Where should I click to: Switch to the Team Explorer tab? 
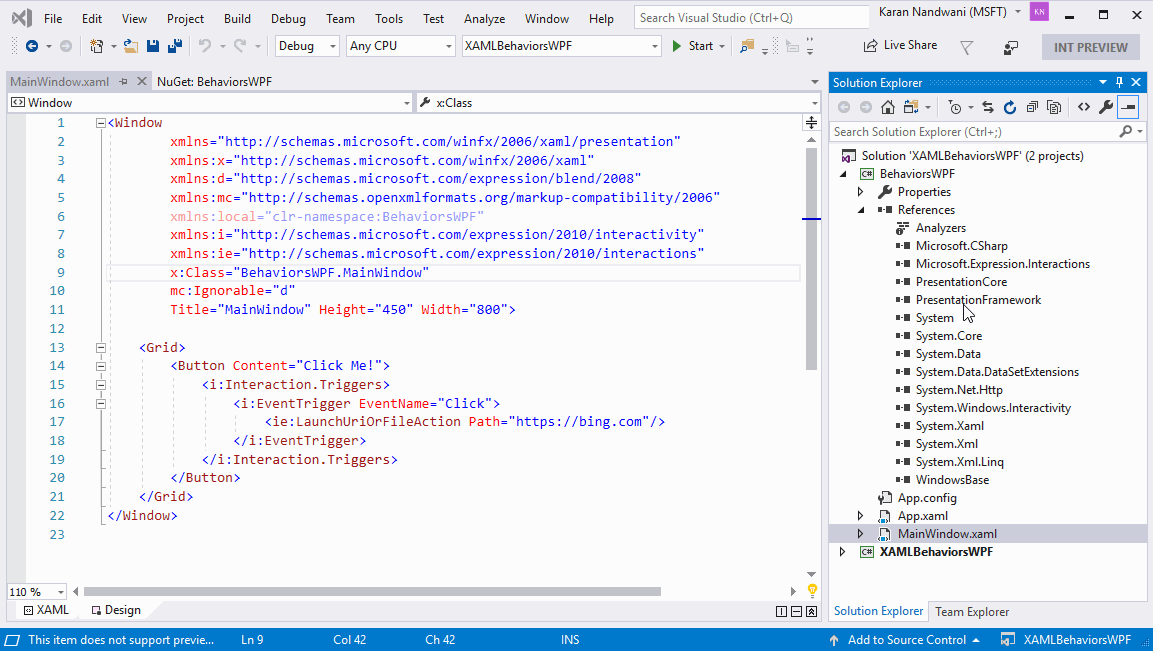click(x=973, y=611)
